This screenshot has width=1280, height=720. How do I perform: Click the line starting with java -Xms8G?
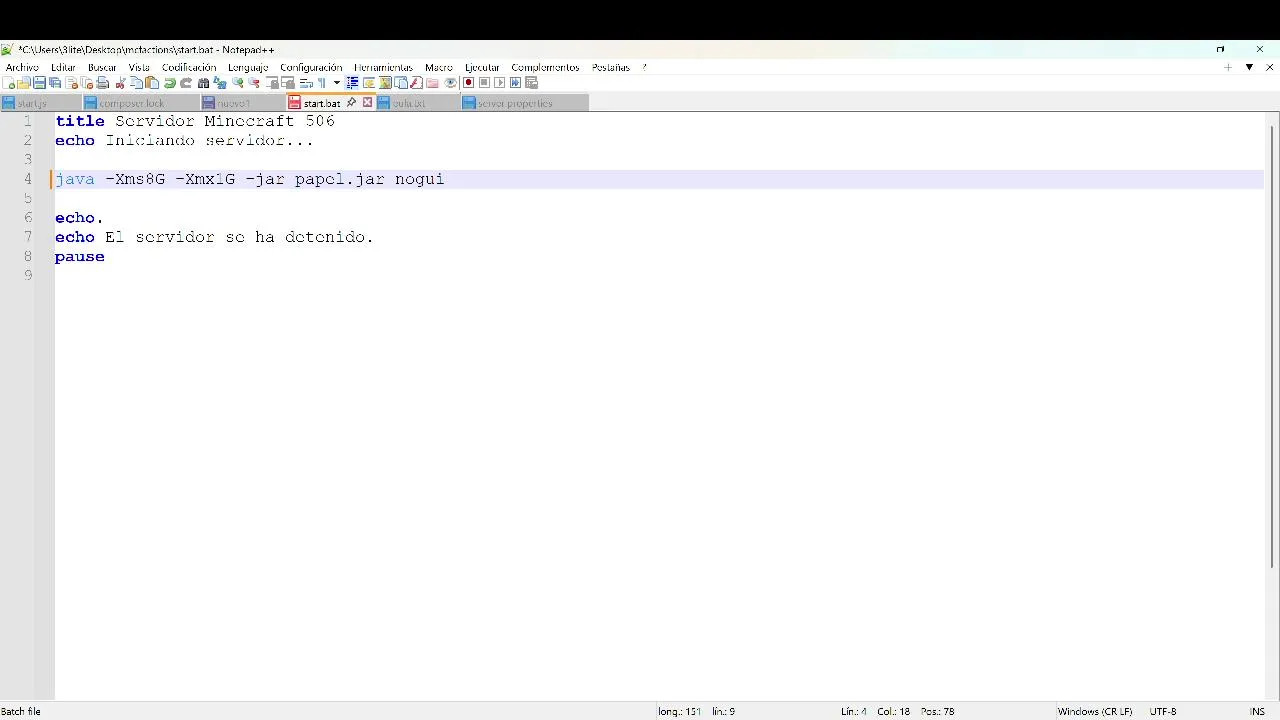pos(658,179)
